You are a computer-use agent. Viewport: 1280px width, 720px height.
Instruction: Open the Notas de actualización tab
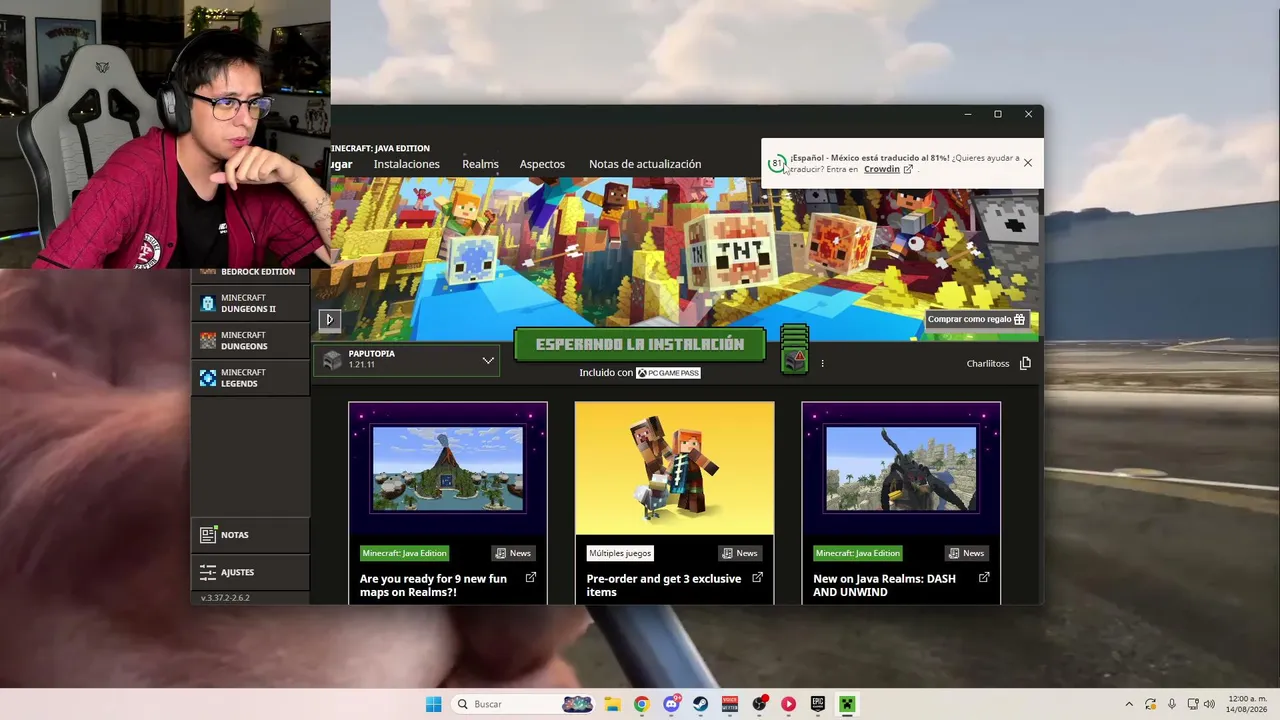coord(645,164)
